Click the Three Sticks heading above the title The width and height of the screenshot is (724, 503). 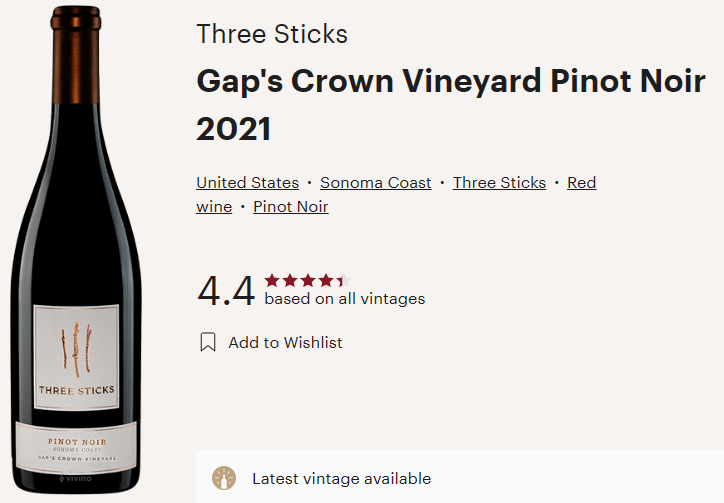coord(272,34)
